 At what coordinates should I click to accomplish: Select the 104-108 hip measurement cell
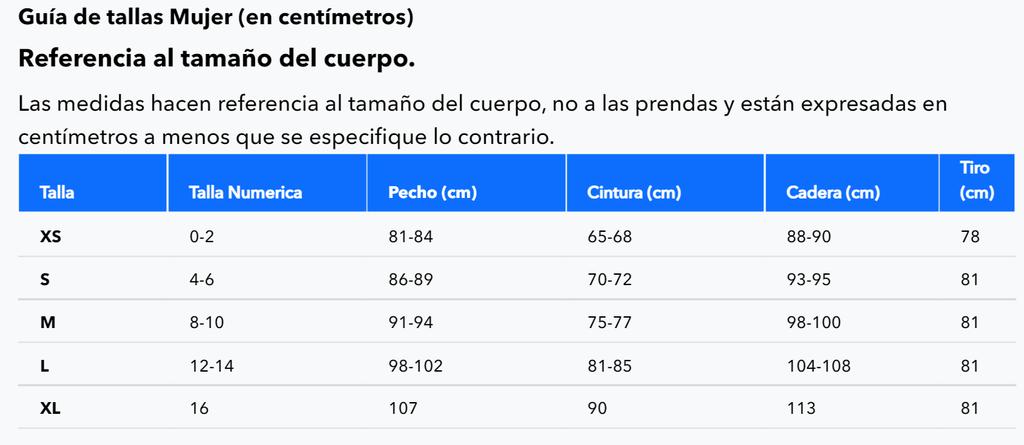coord(819,366)
